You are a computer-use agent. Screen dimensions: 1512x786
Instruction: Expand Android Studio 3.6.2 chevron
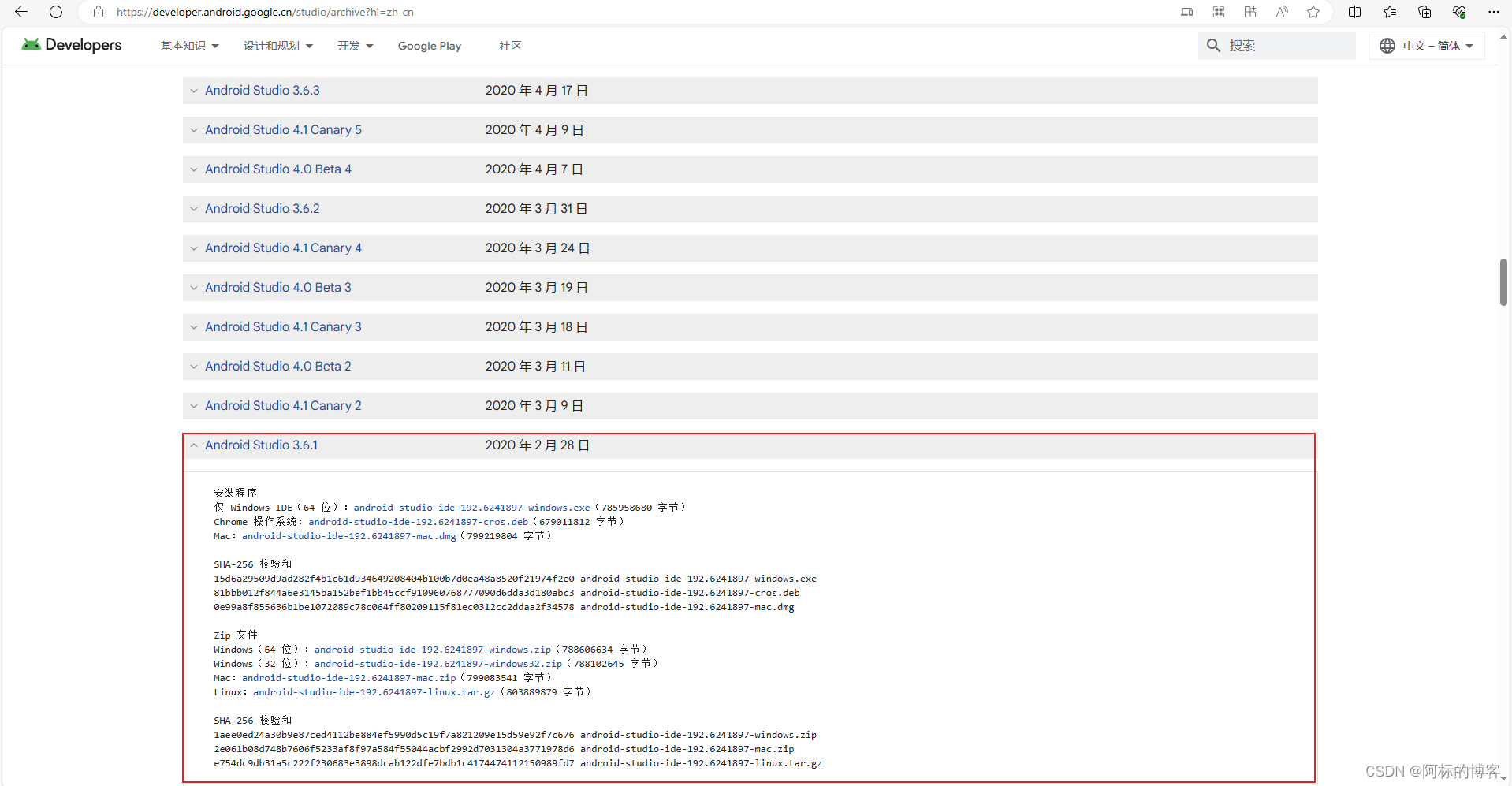pyautogui.click(x=194, y=209)
